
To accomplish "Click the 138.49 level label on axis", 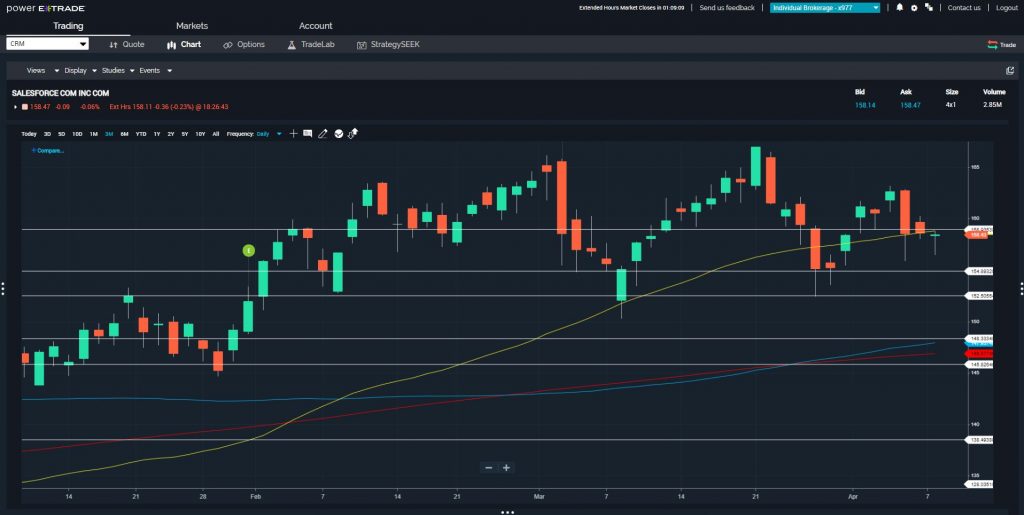I will [980, 440].
